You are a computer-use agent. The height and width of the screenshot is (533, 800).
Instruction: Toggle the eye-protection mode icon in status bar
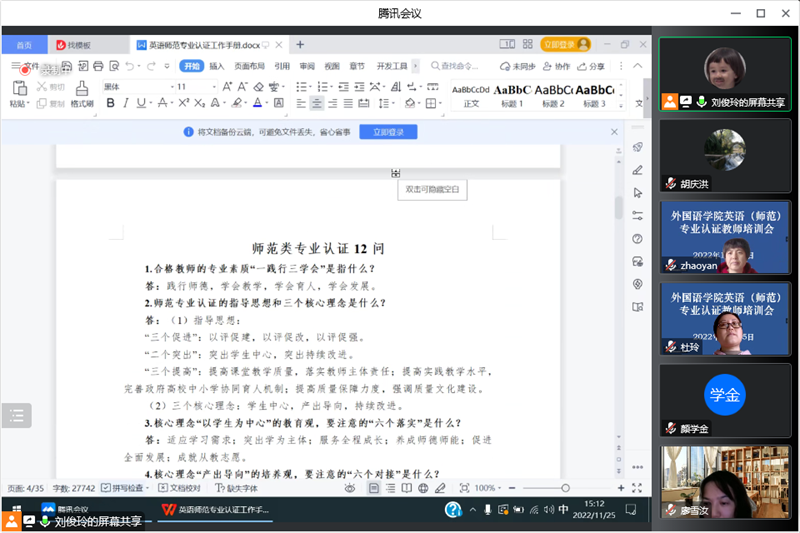[x=349, y=488]
